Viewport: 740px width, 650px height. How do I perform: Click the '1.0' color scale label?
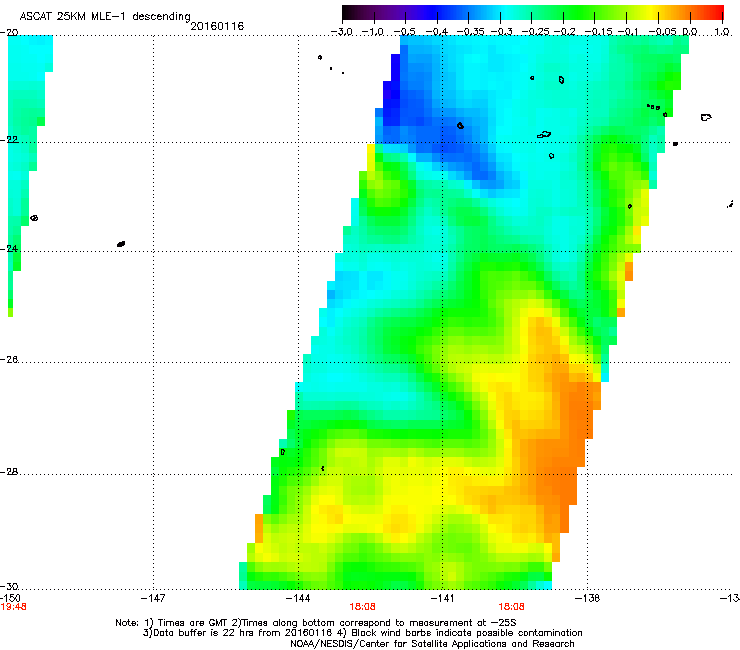click(722, 32)
